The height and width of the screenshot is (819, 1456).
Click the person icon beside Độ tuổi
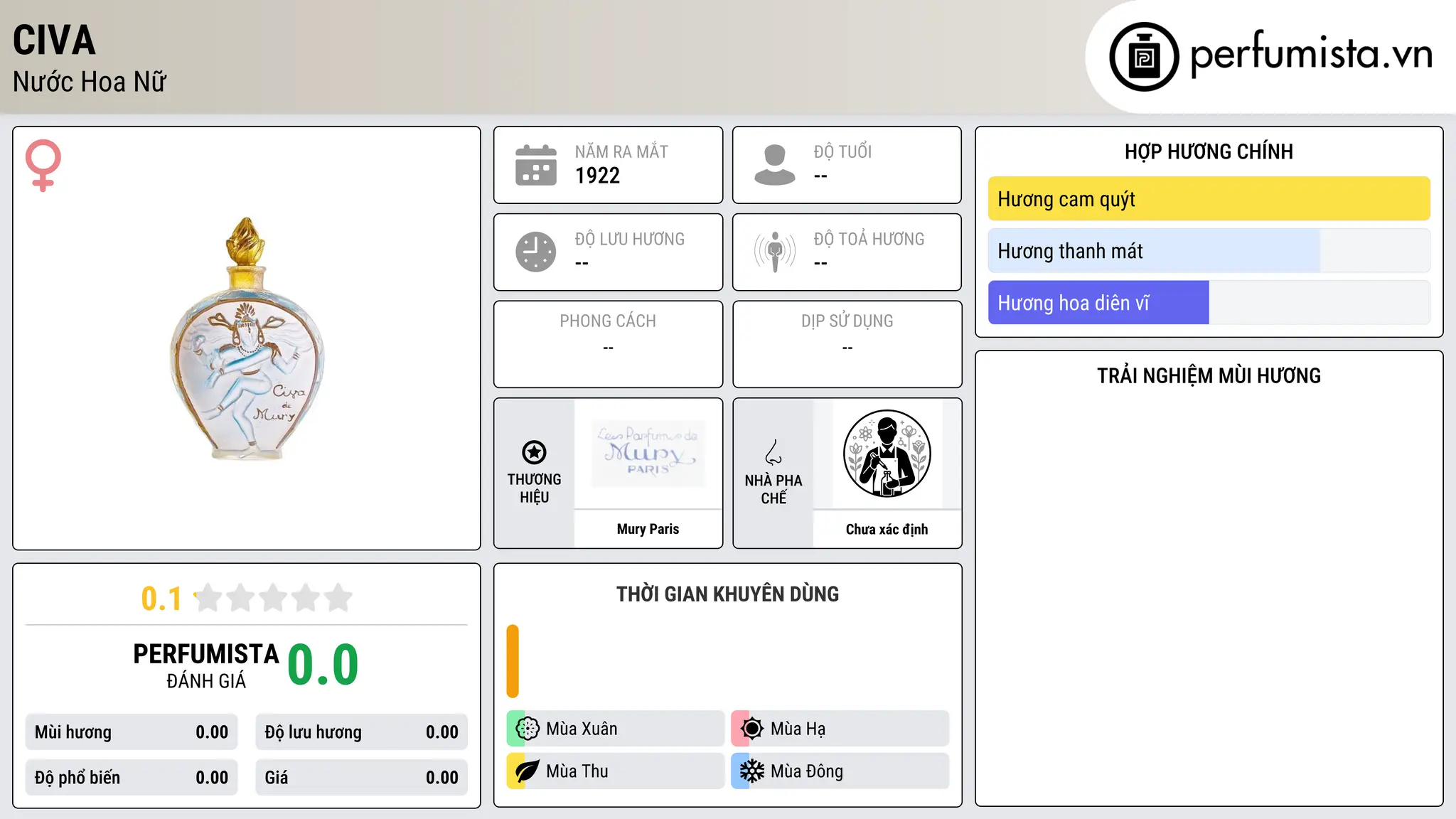point(774,165)
